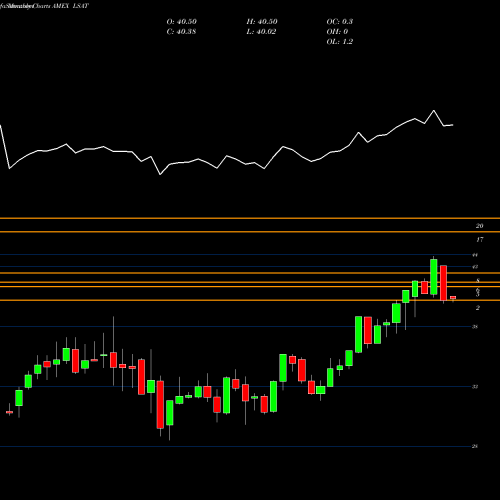This screenshot has width=500, height=500.
Task: Click the 'C: 40.38' close price value
Action: (181, 32)
